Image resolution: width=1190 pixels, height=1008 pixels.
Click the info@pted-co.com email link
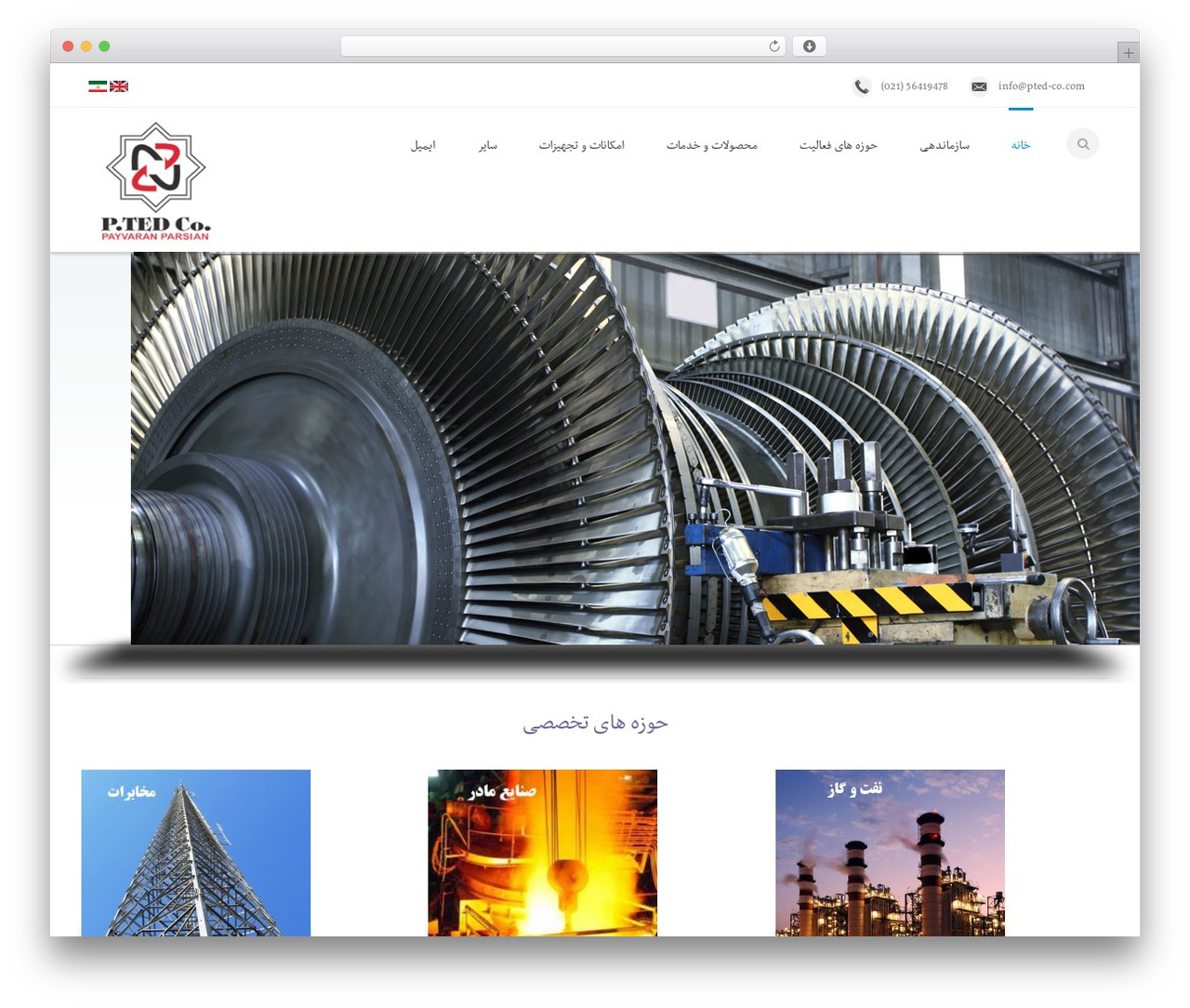[1041, 86]
